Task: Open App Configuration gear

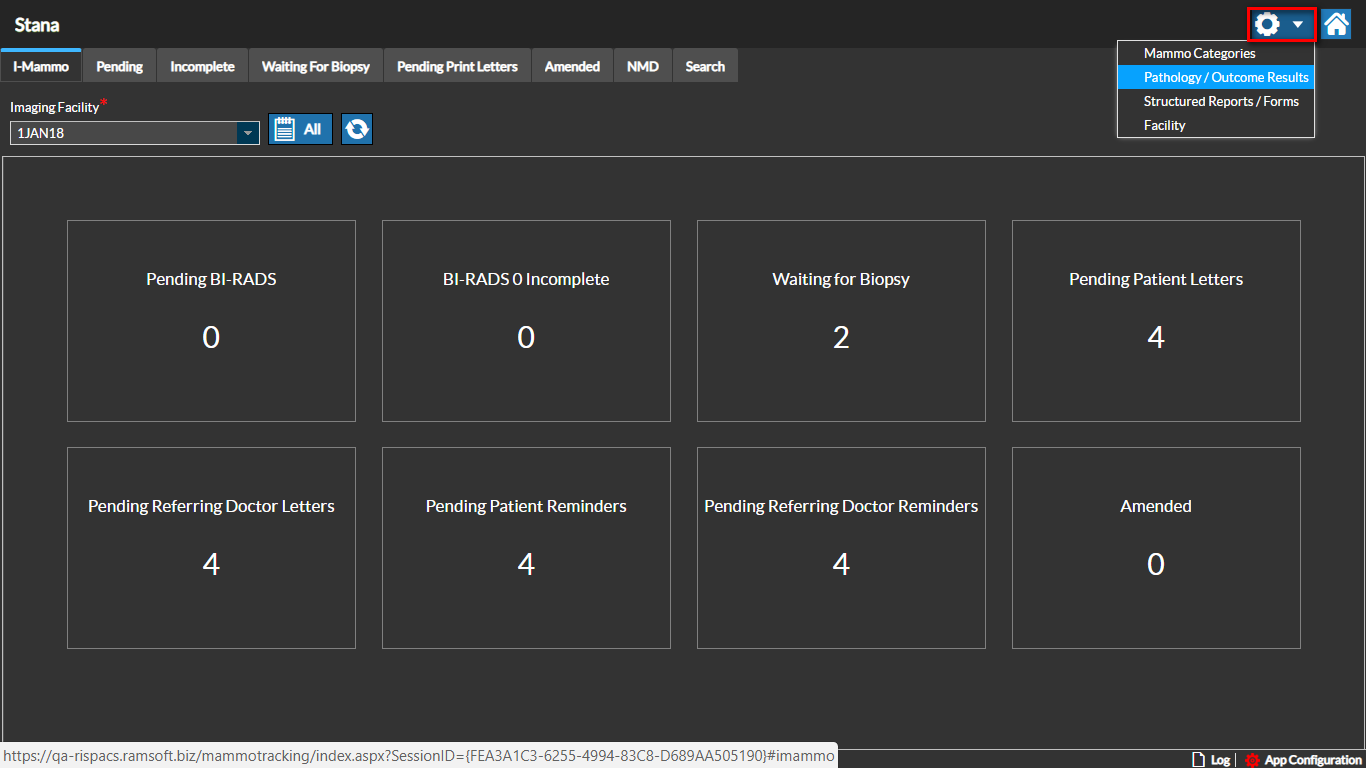Action: point(1251,760)
